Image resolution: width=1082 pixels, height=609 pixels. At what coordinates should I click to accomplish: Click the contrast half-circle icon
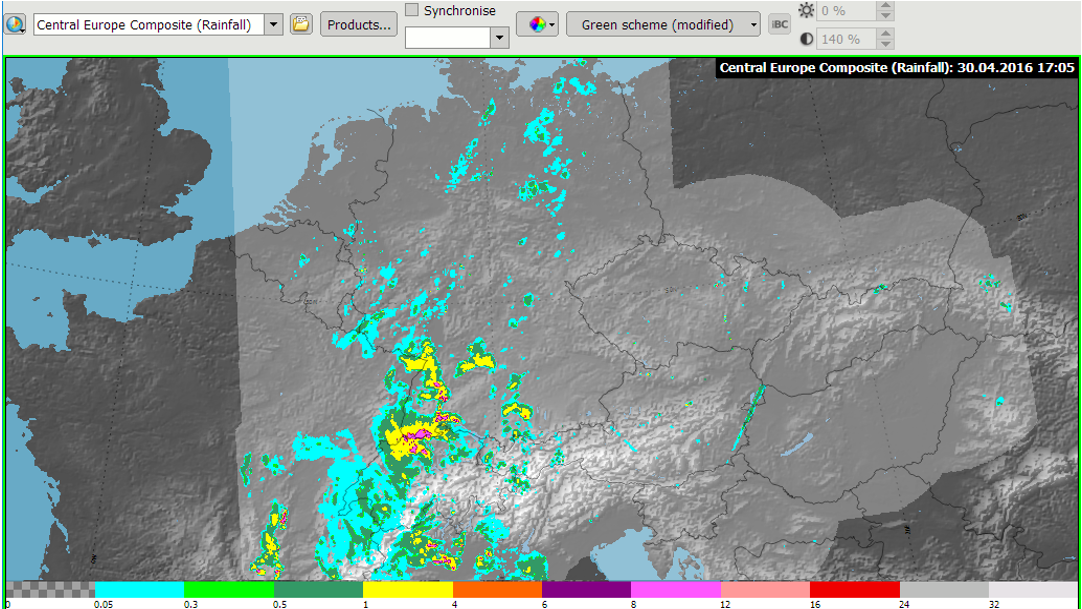pos(807,39)
